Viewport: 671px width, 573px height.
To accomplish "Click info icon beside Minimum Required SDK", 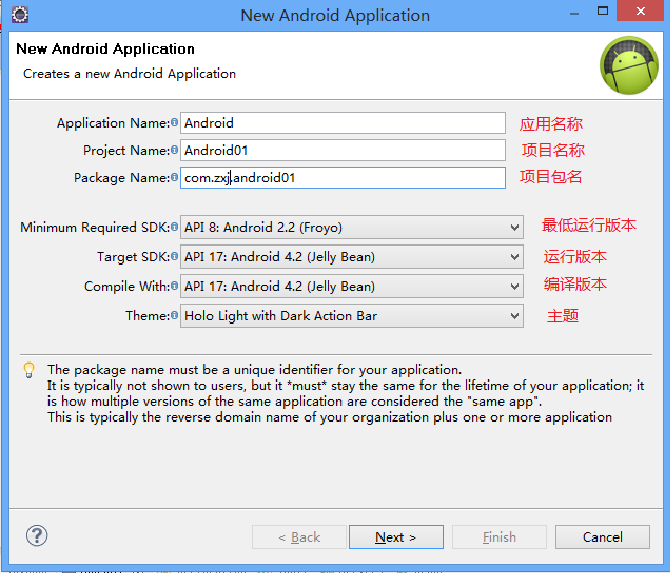I will [174, 227].
